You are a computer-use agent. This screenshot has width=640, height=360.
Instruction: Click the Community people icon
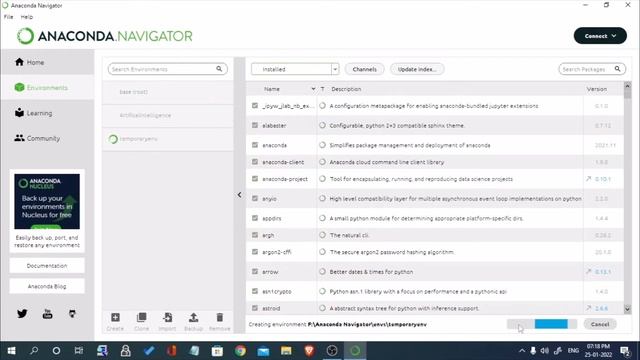19,138
